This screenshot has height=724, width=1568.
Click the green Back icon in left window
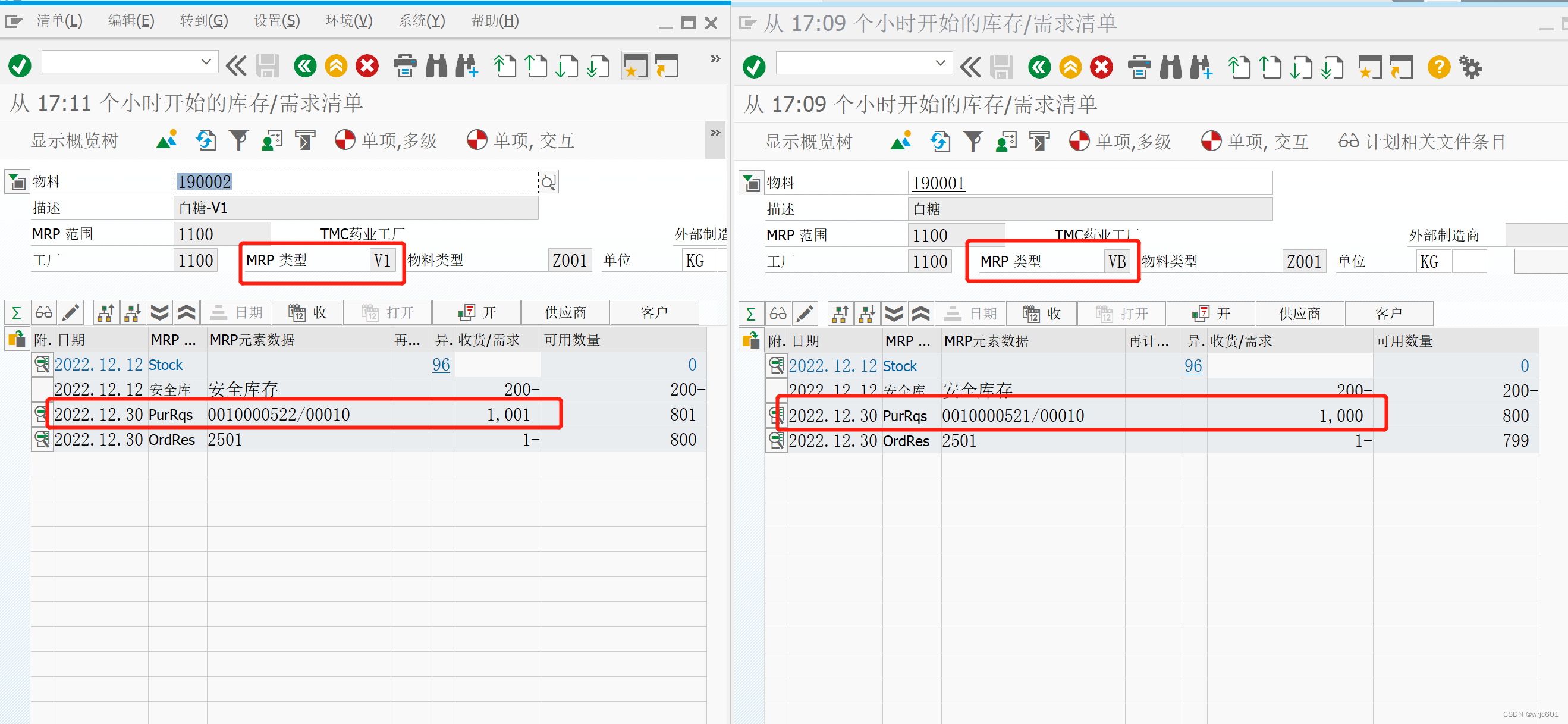pyautogui.click(x=305, y=65)
